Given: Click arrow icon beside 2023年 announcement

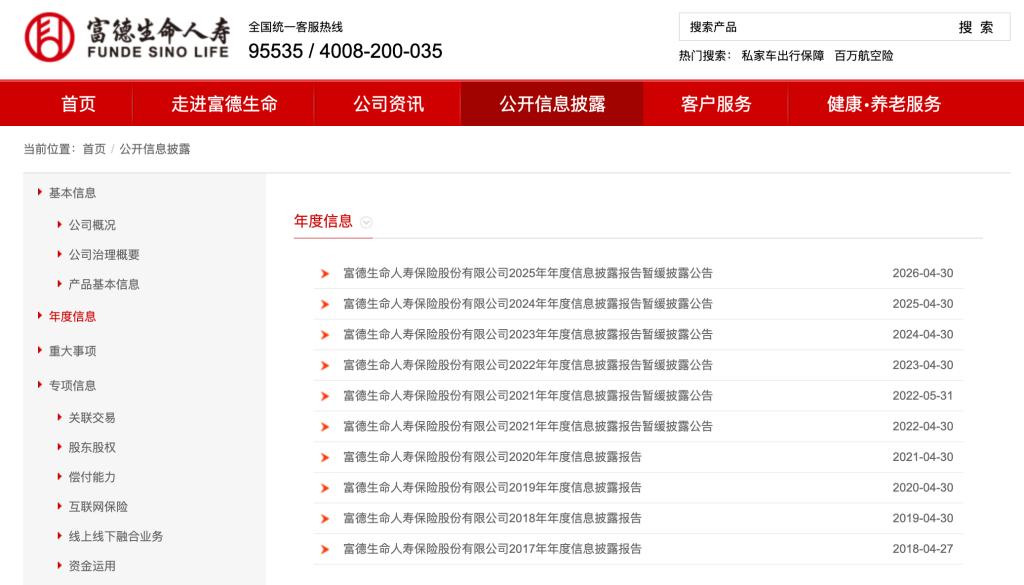Looking at the screenshot, I should click(x=325, y=335).
